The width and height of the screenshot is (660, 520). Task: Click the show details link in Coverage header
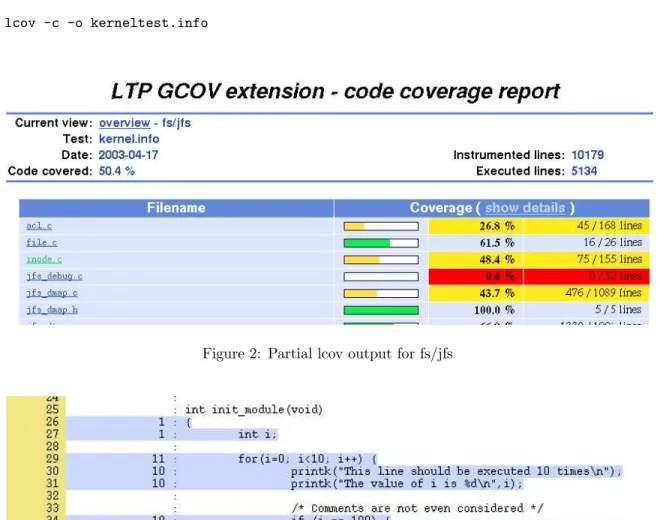tap(525, 208)
